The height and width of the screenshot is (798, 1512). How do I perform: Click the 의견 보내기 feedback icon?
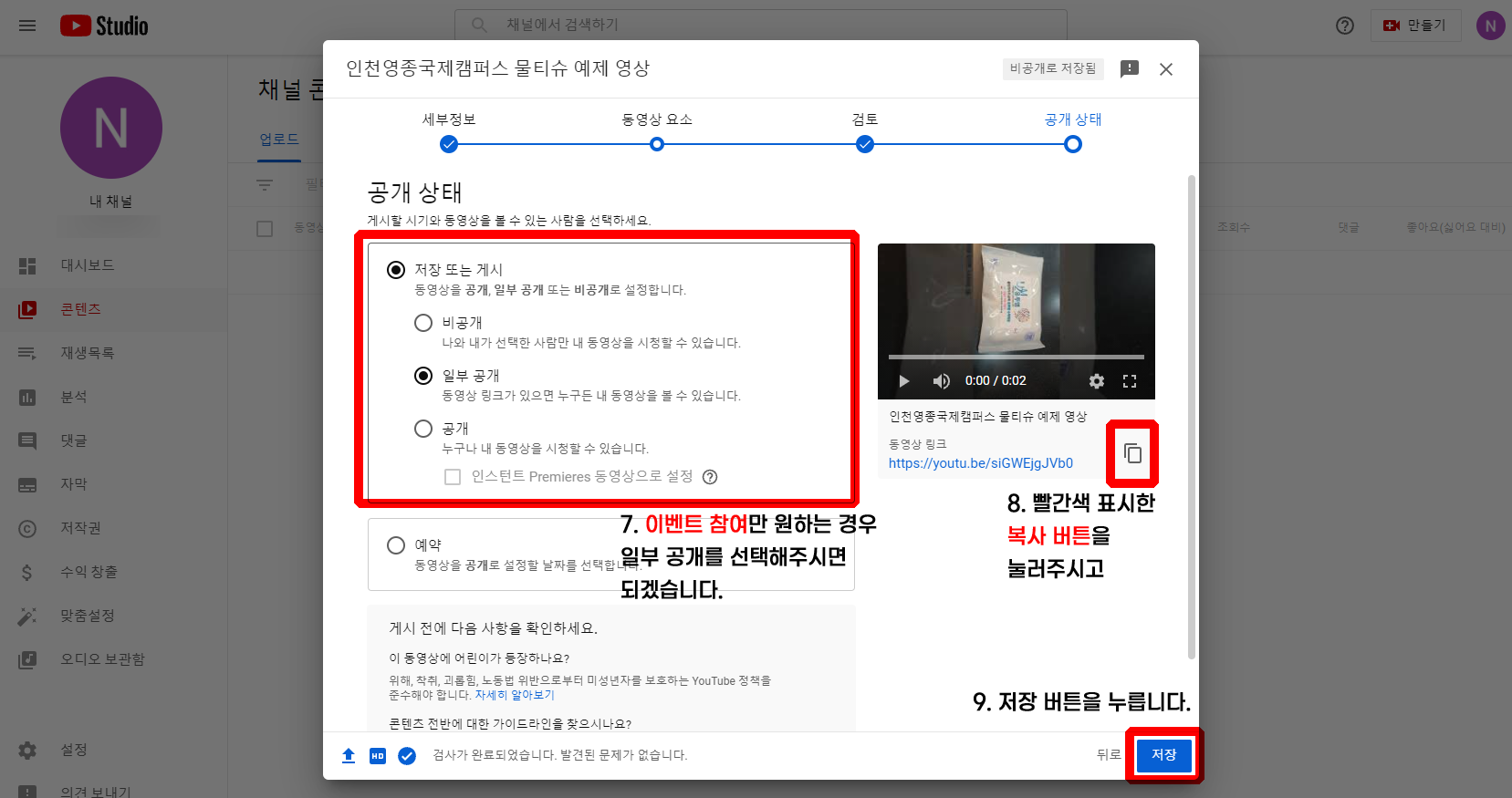[x=27, y=792]
